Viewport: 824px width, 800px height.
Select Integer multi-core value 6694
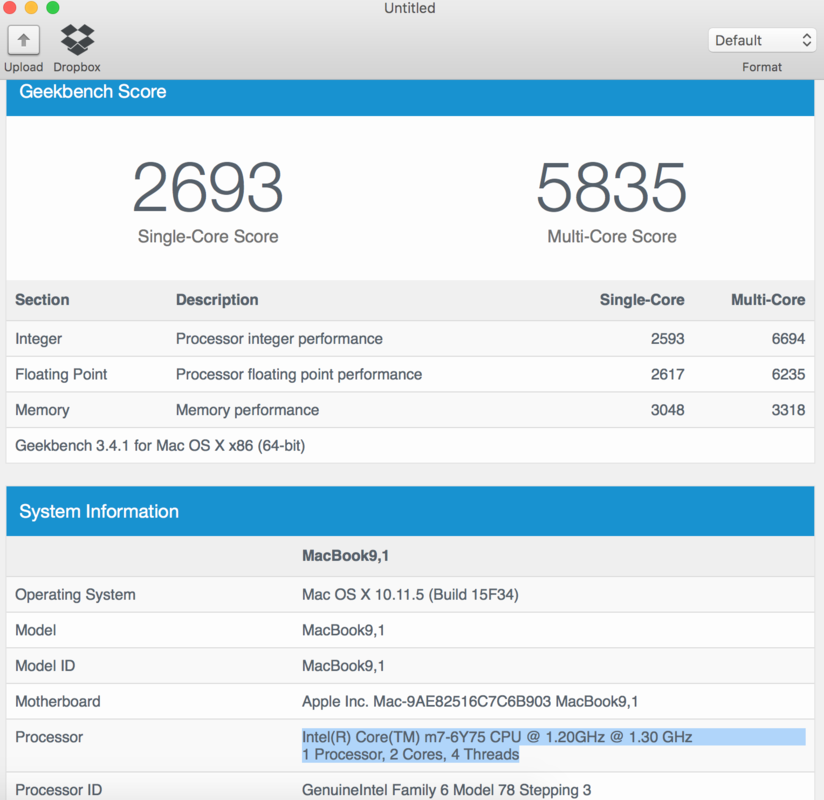click(788, 339)
